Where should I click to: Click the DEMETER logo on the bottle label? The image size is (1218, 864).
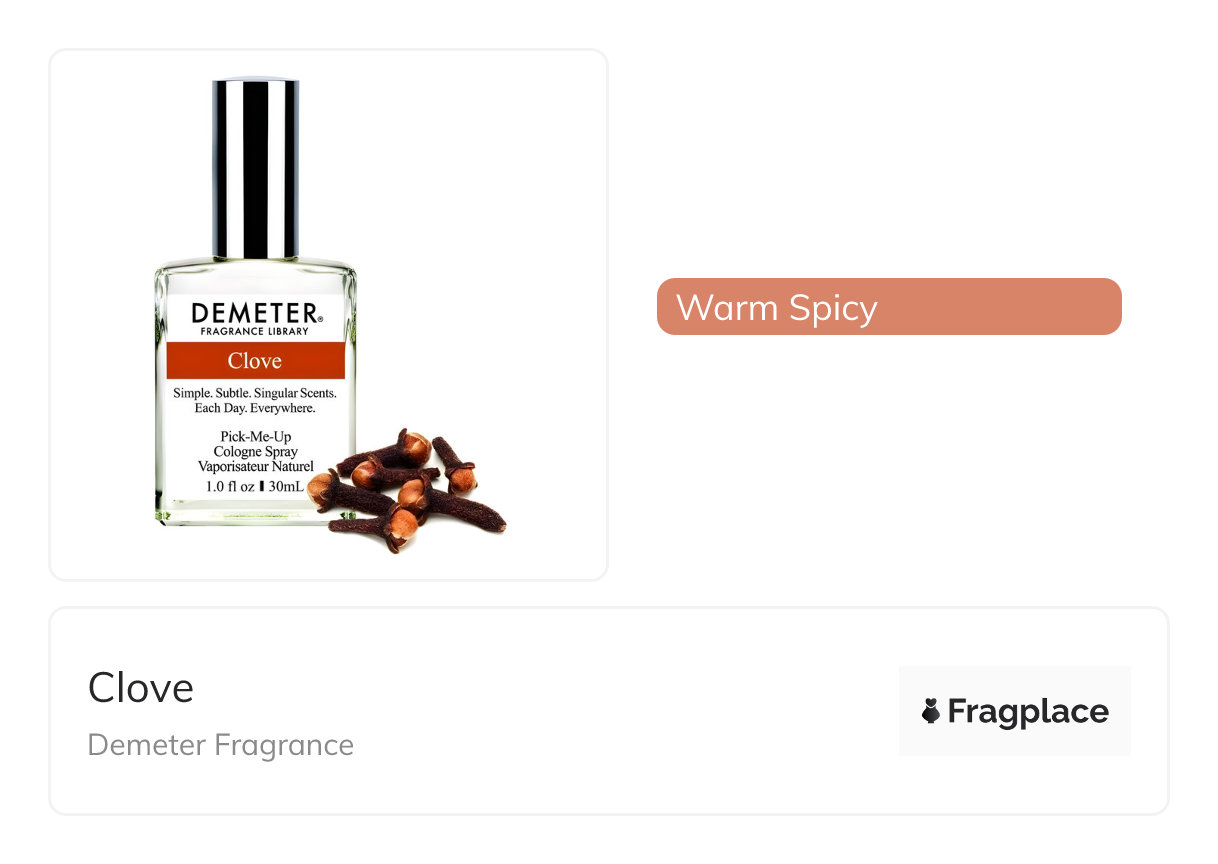coord(255,312)
